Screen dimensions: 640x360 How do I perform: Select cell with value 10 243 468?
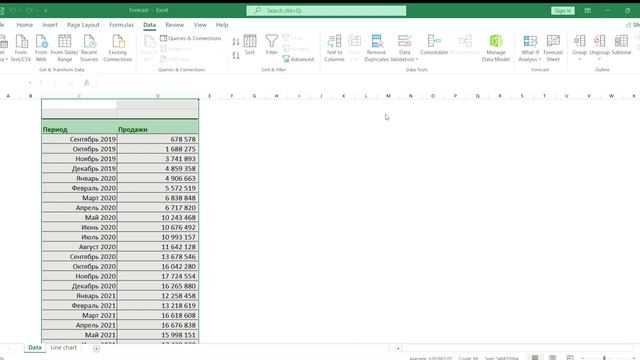[x=158, y=218]
